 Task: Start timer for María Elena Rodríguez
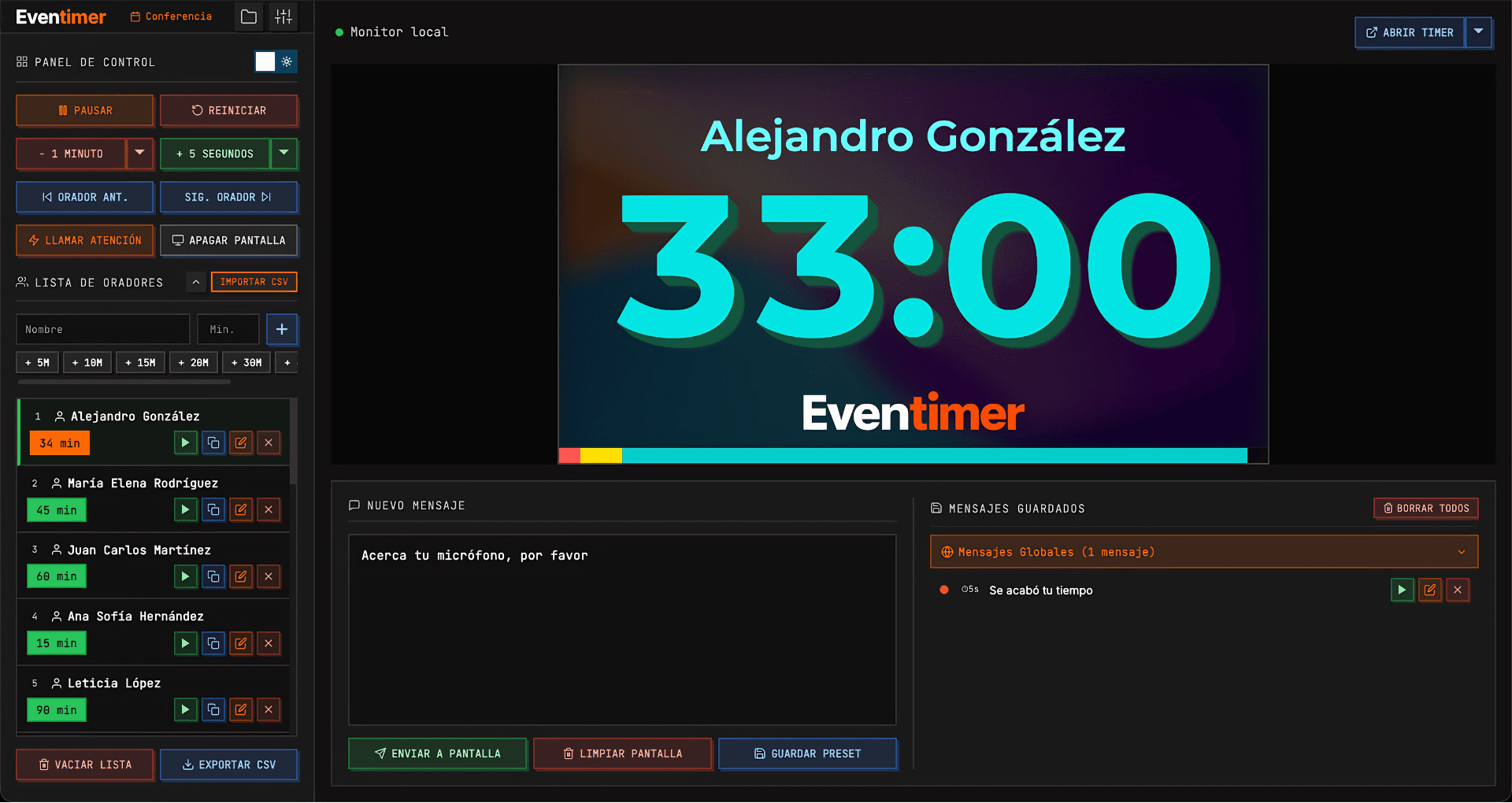click(x=185, y=509)
